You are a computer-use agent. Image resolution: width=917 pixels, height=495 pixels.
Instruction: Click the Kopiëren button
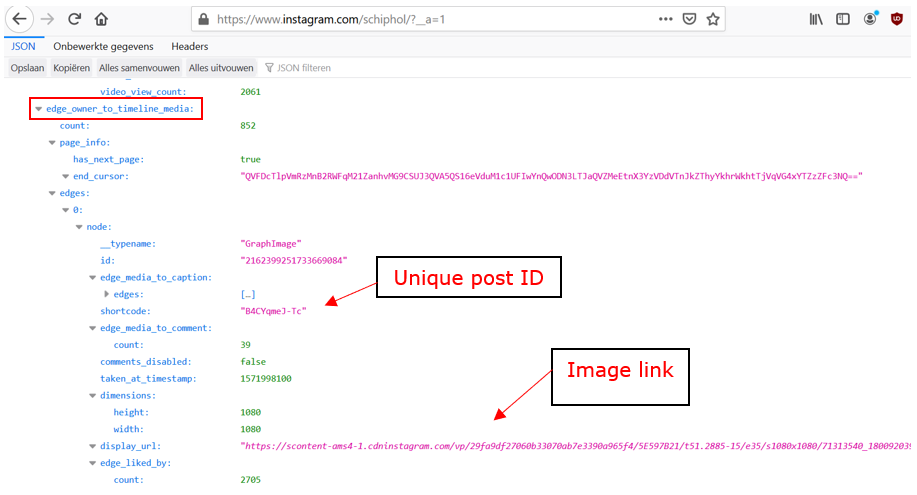point(71,68)
